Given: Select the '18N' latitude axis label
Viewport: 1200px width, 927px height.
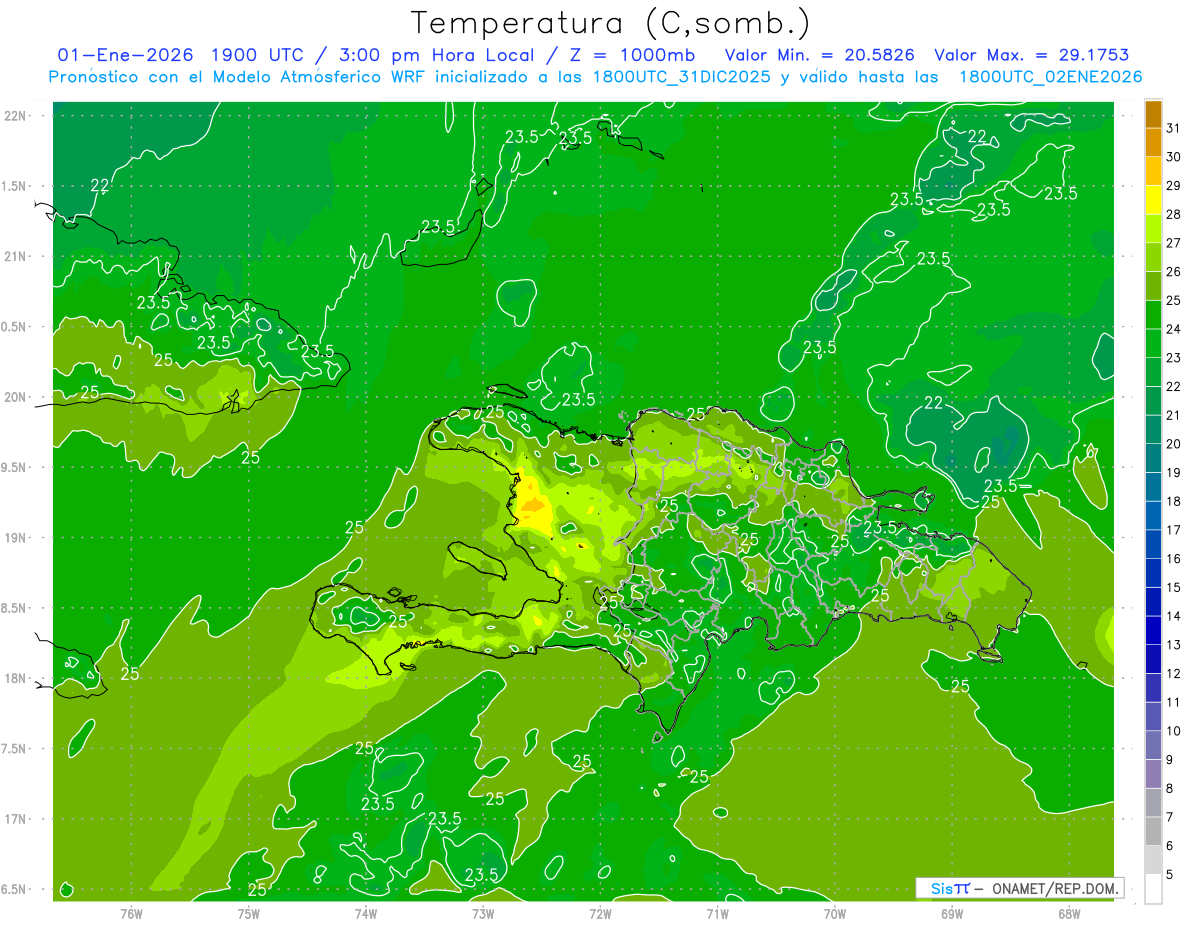Looking at the screenshot, I should 15,679.
